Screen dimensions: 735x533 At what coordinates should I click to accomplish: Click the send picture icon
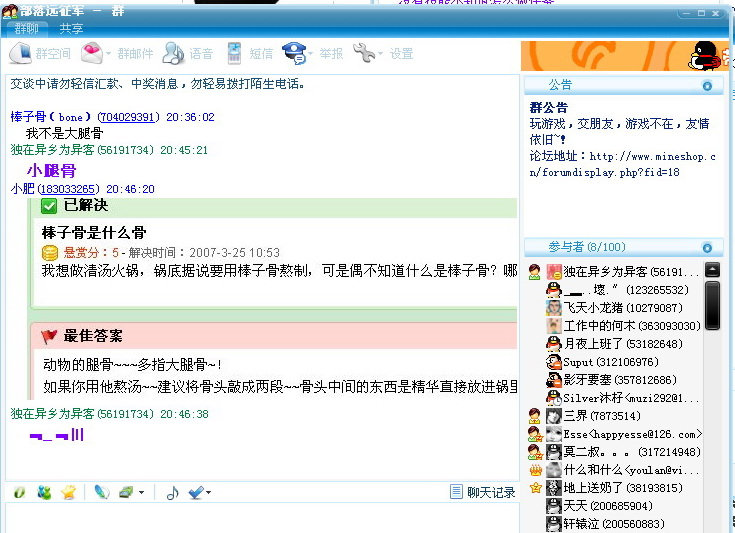(127, 492)
